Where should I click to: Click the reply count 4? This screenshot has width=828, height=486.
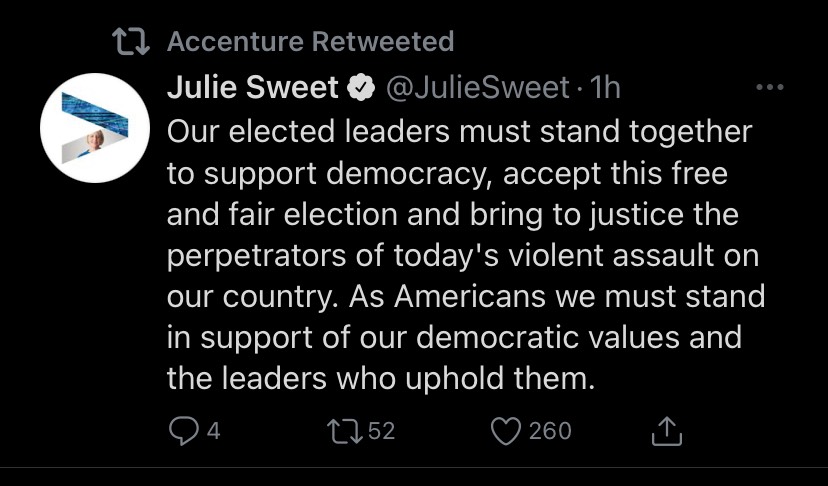pos(213,431)
